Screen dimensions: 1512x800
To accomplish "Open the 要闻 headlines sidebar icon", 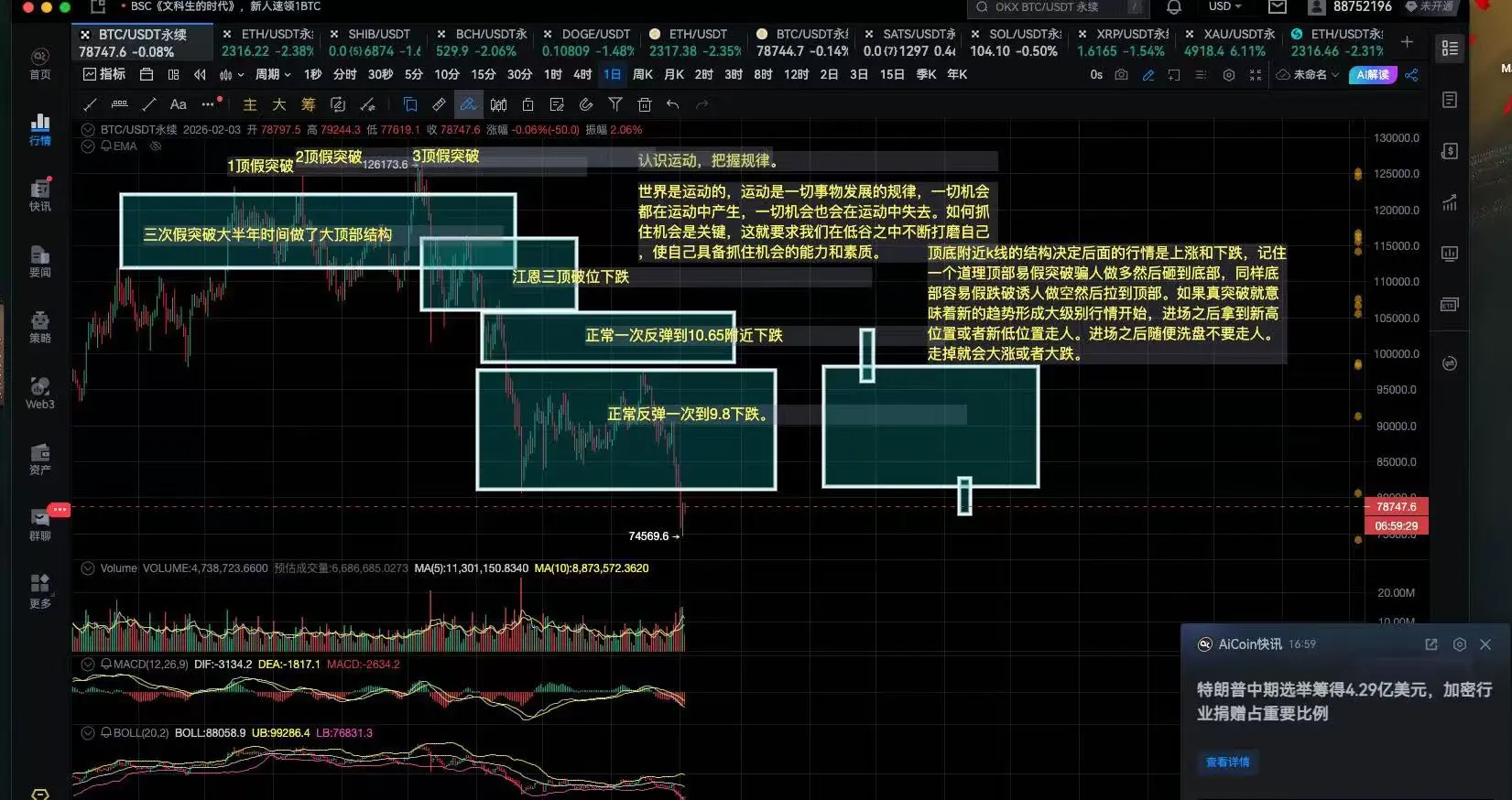I will tap(40, 262).
